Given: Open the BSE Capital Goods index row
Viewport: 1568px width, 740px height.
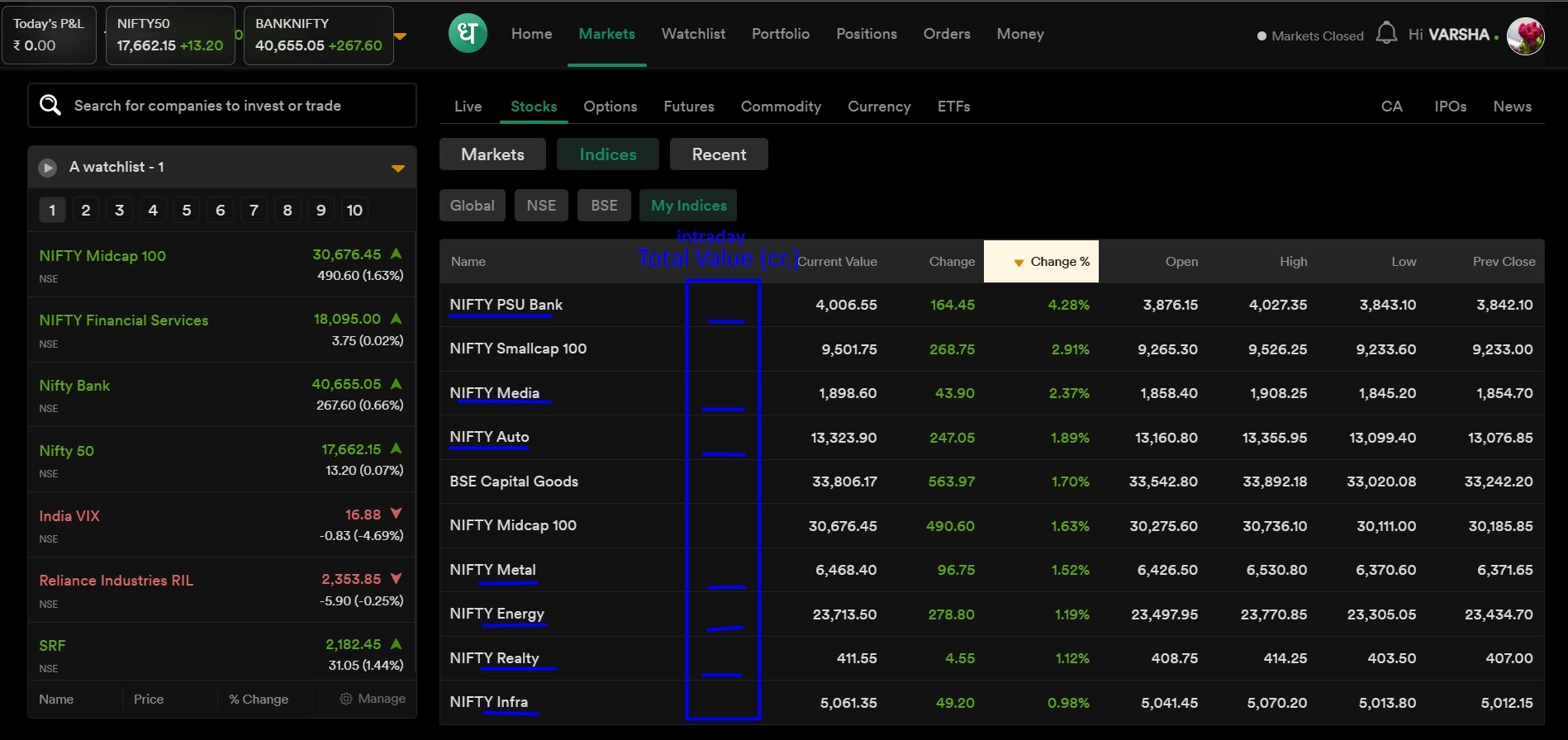Looking at the screenshot, I should point(991,481).
